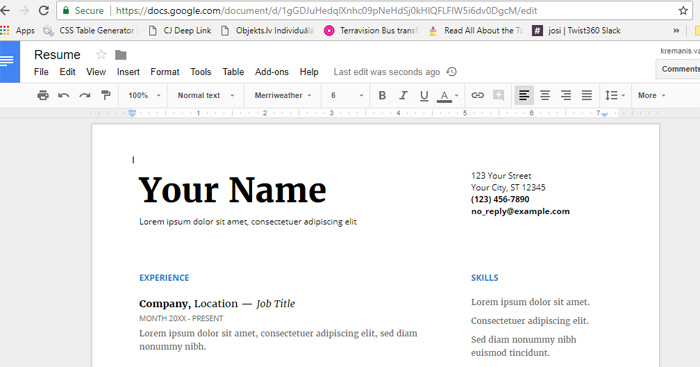Open revision history clock icon

click(452, 71)
